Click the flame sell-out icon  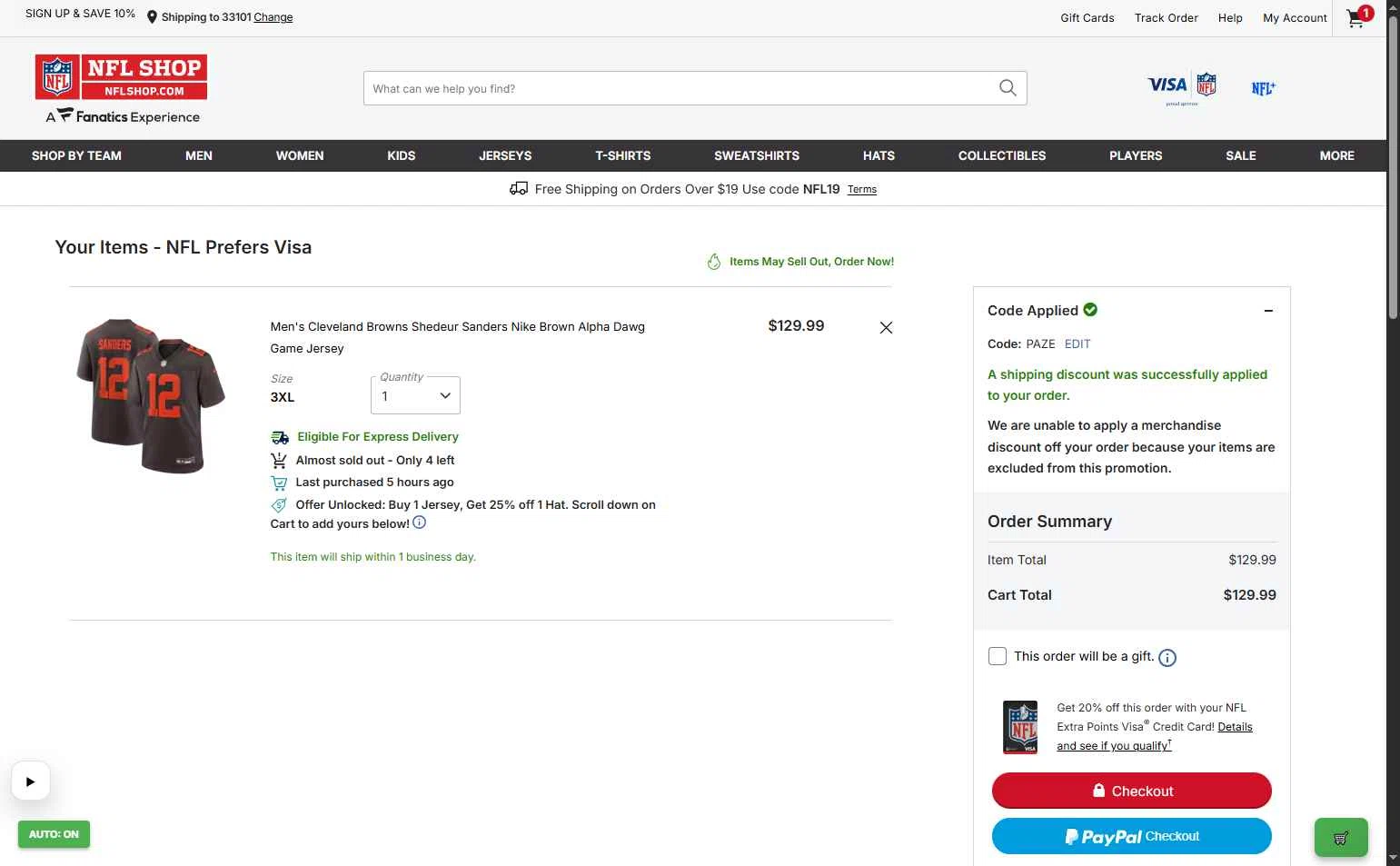(x=714, y=262)
